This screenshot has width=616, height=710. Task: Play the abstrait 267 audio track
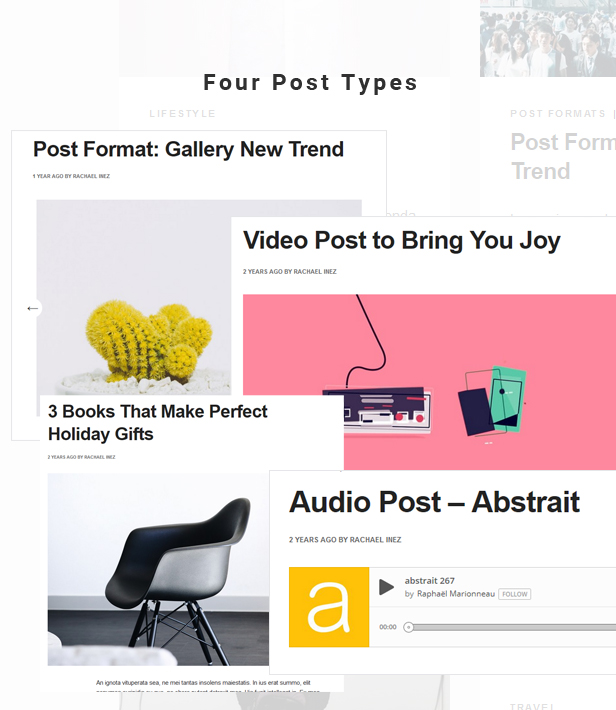(x=386, y=587)
